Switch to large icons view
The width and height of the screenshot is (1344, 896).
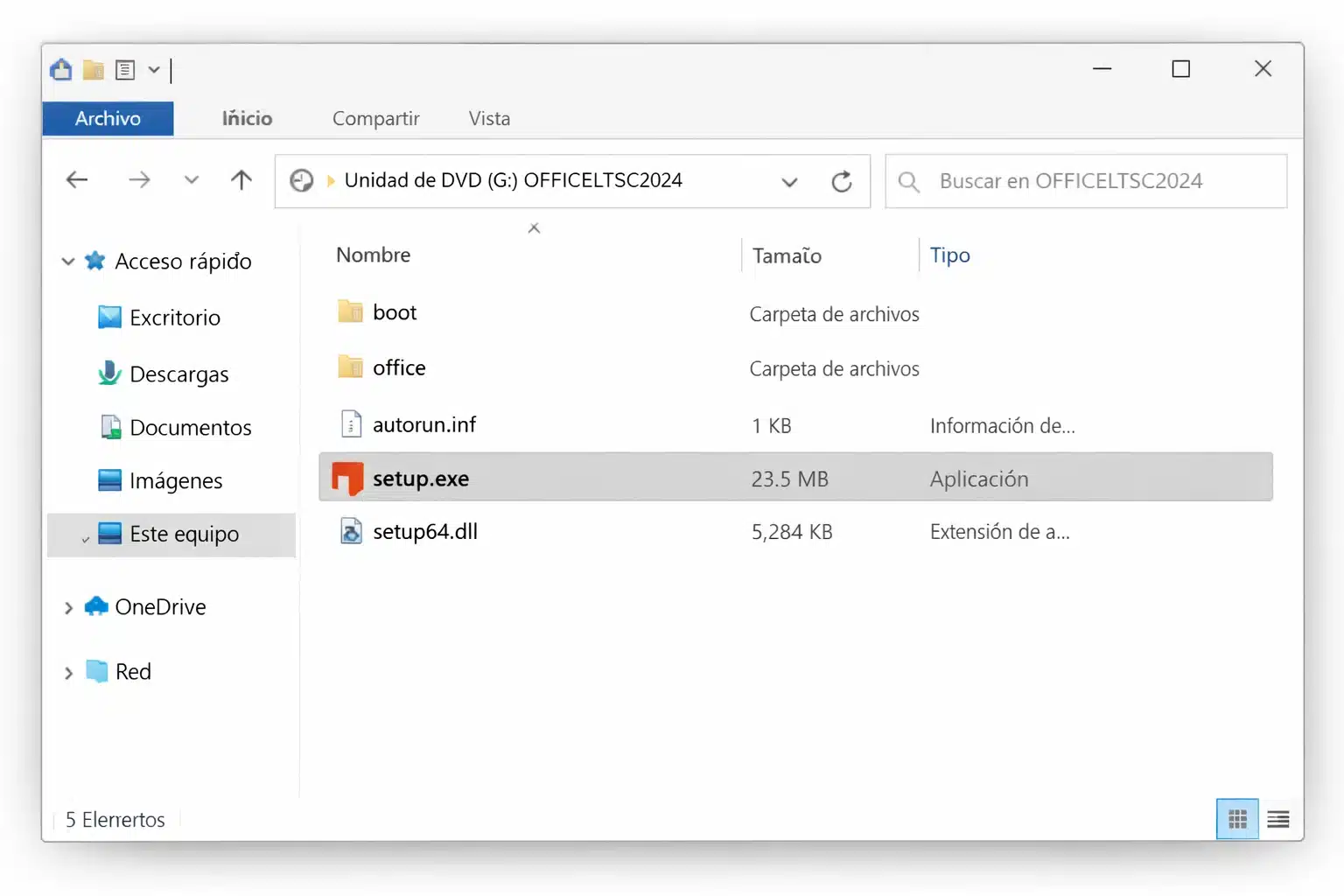click(1236, 819)
